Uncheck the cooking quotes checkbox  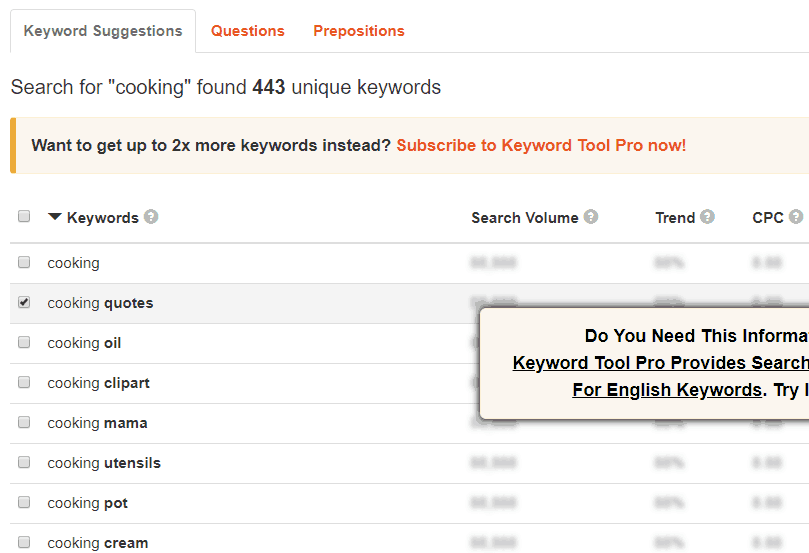click(24, 302)
